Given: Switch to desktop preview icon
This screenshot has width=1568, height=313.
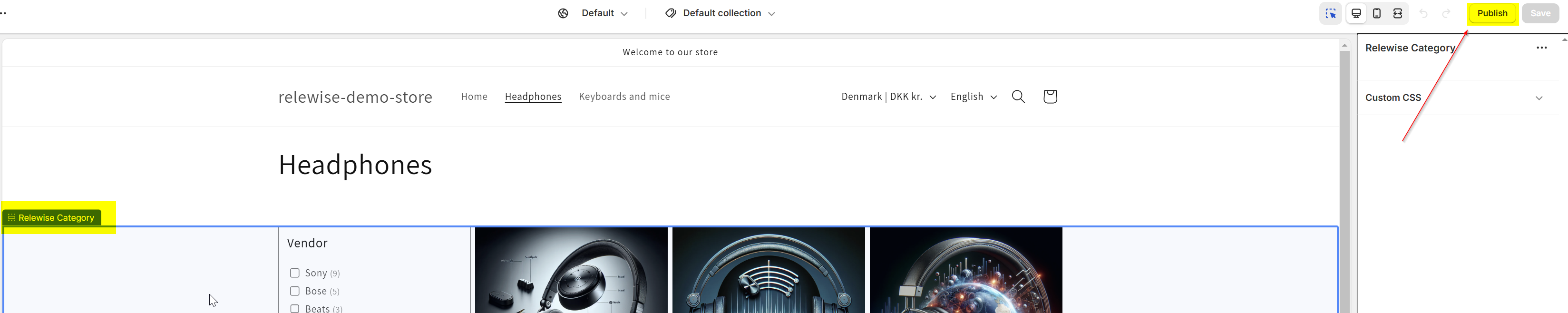Looking at the screenshot, I should [1356, 13].
